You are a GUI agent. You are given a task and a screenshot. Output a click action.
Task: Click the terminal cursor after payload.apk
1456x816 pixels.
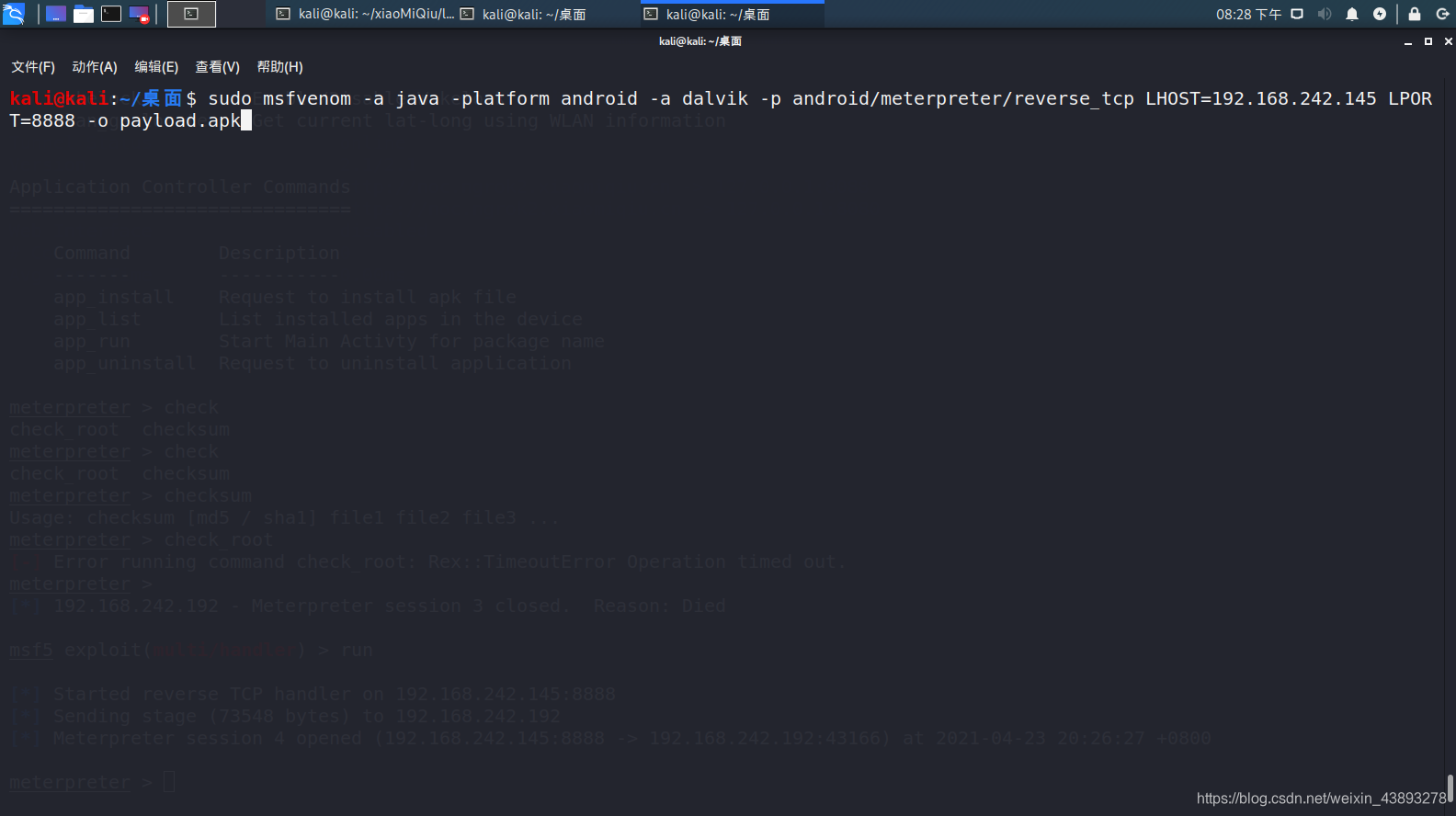coord(246,120)
